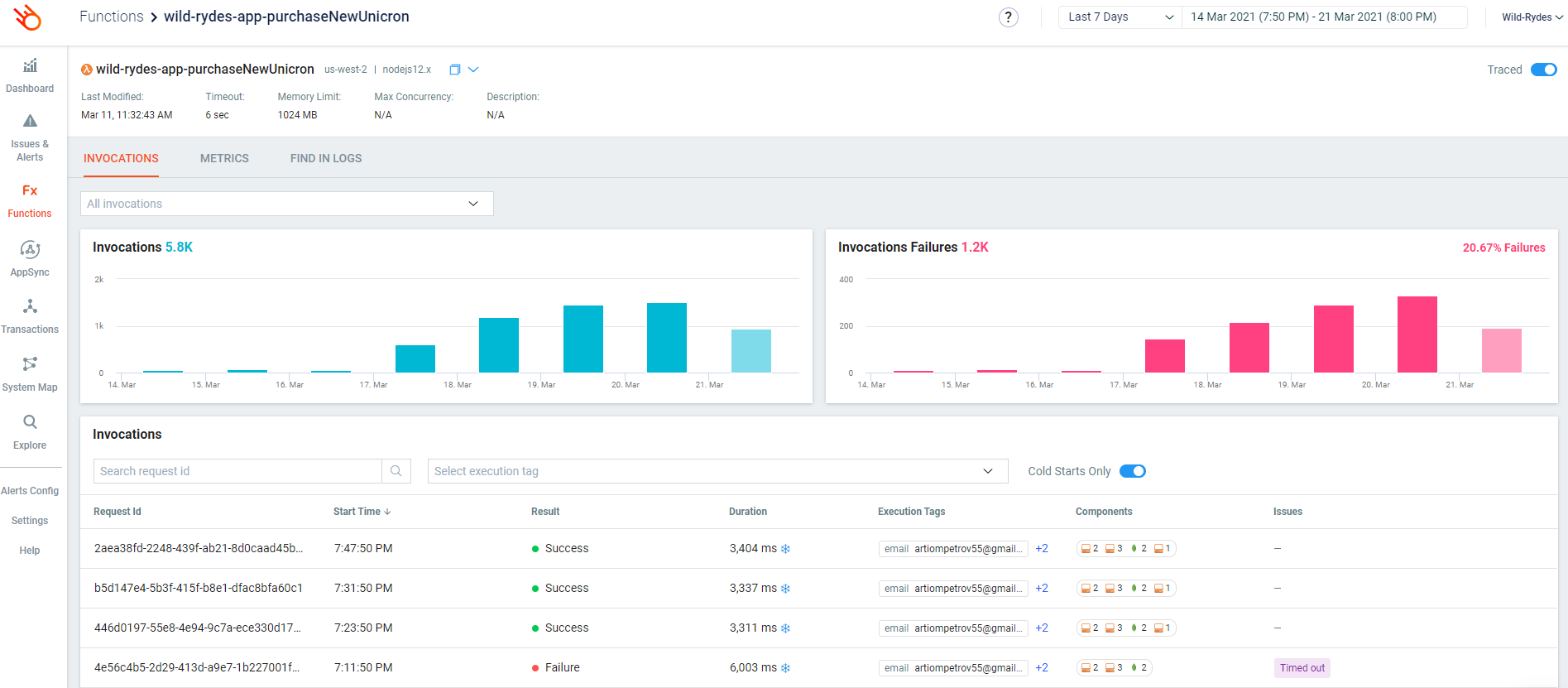The width and height of the screenshot is (1568, 688).
Task: Click the date range field
Action: [x=1324, y=17]
